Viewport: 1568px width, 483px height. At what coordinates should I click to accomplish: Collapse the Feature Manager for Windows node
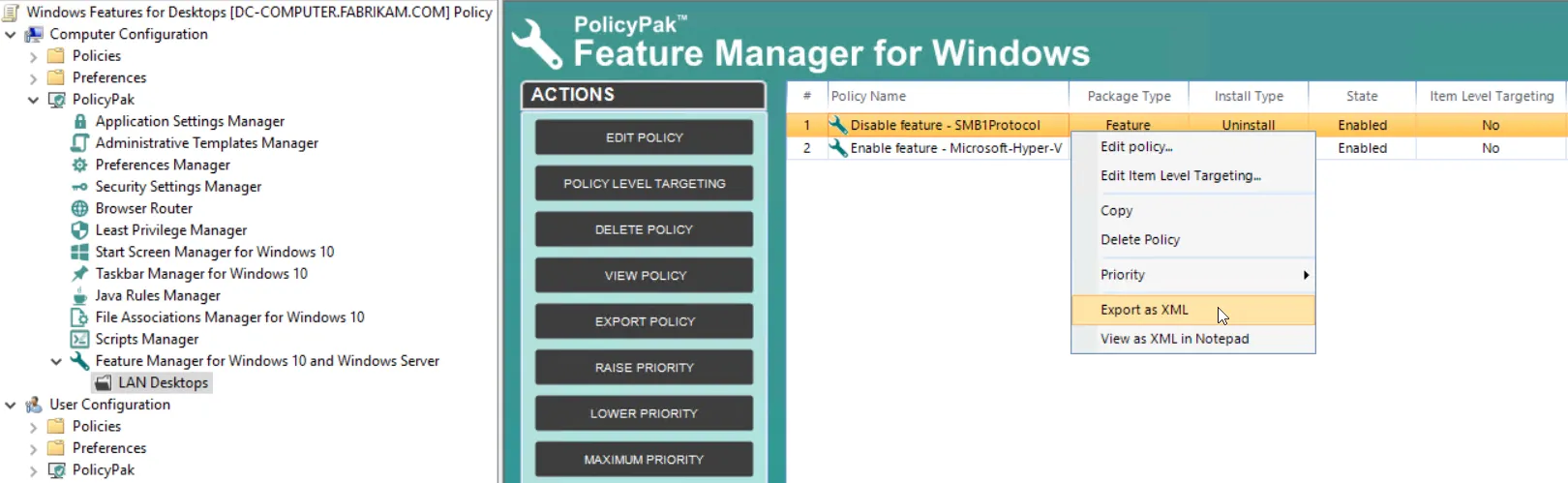[56, 361]
